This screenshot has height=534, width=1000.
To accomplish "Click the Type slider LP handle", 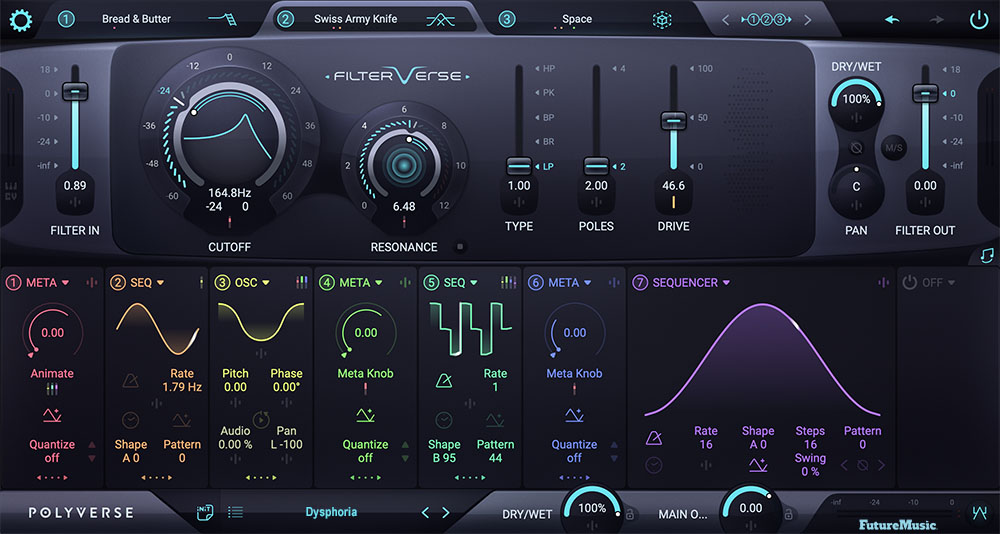I will [519, 166].
